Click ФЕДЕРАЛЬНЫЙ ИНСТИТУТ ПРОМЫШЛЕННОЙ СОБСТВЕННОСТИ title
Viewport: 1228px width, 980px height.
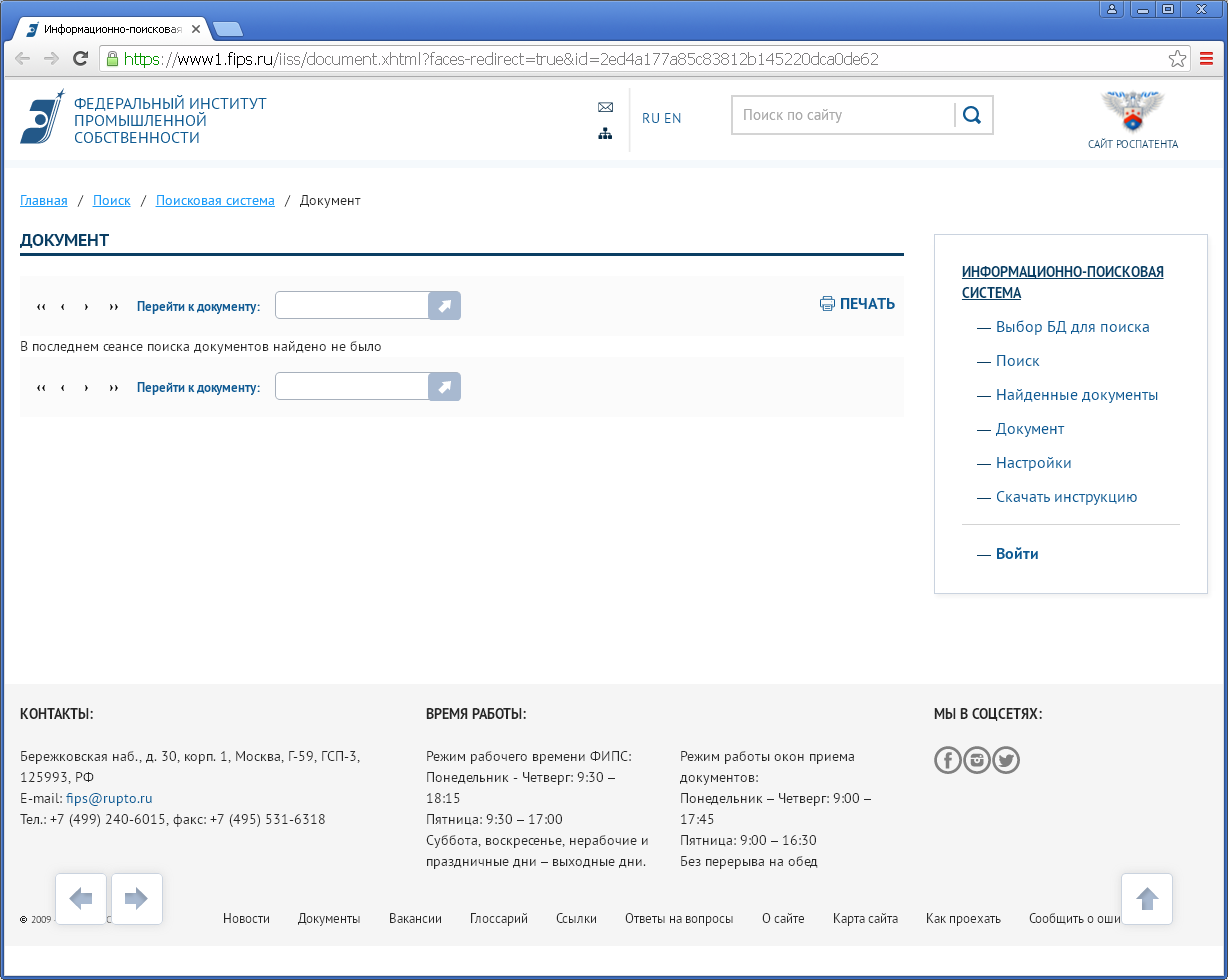[x=170, y=121]
